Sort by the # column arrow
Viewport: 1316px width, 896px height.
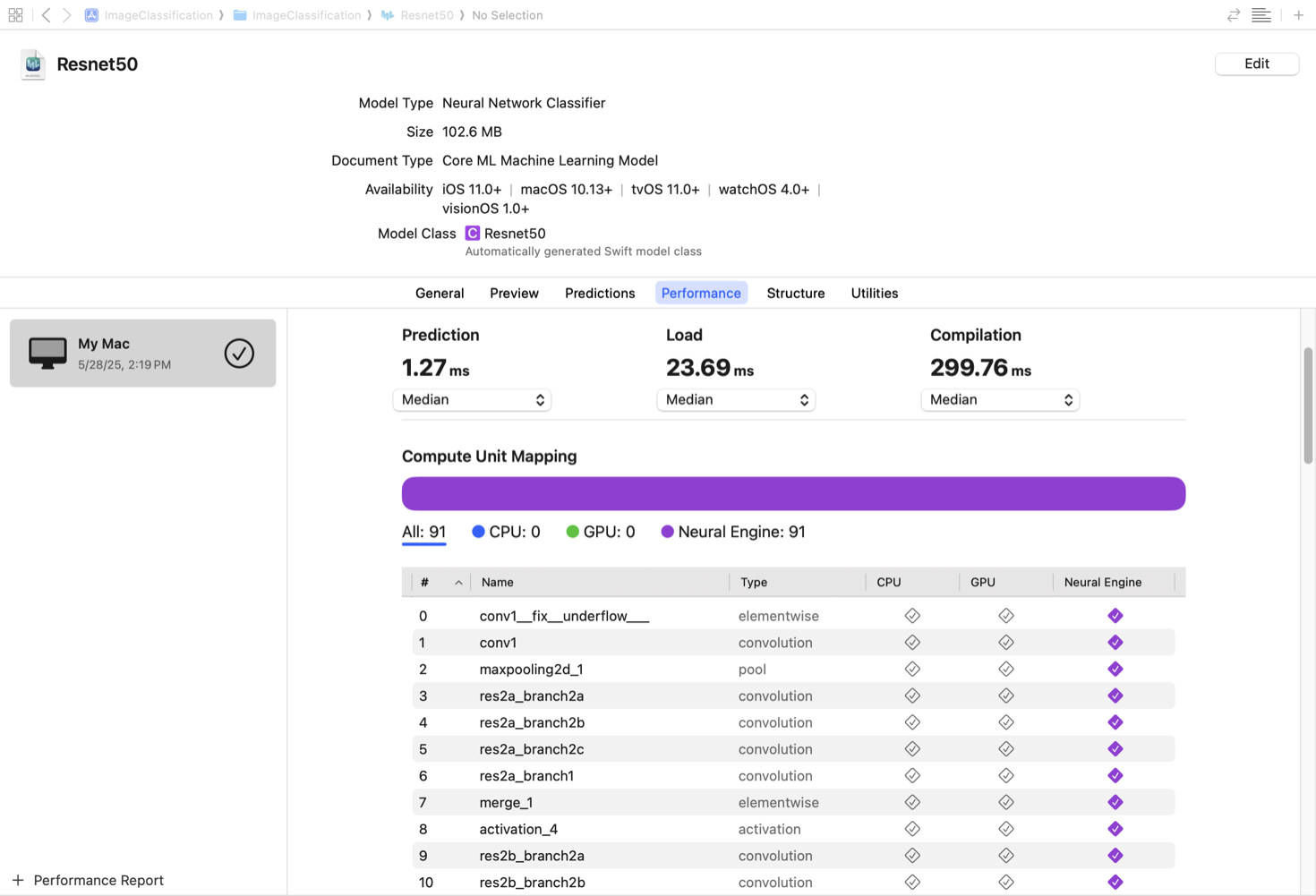[458, 583]
